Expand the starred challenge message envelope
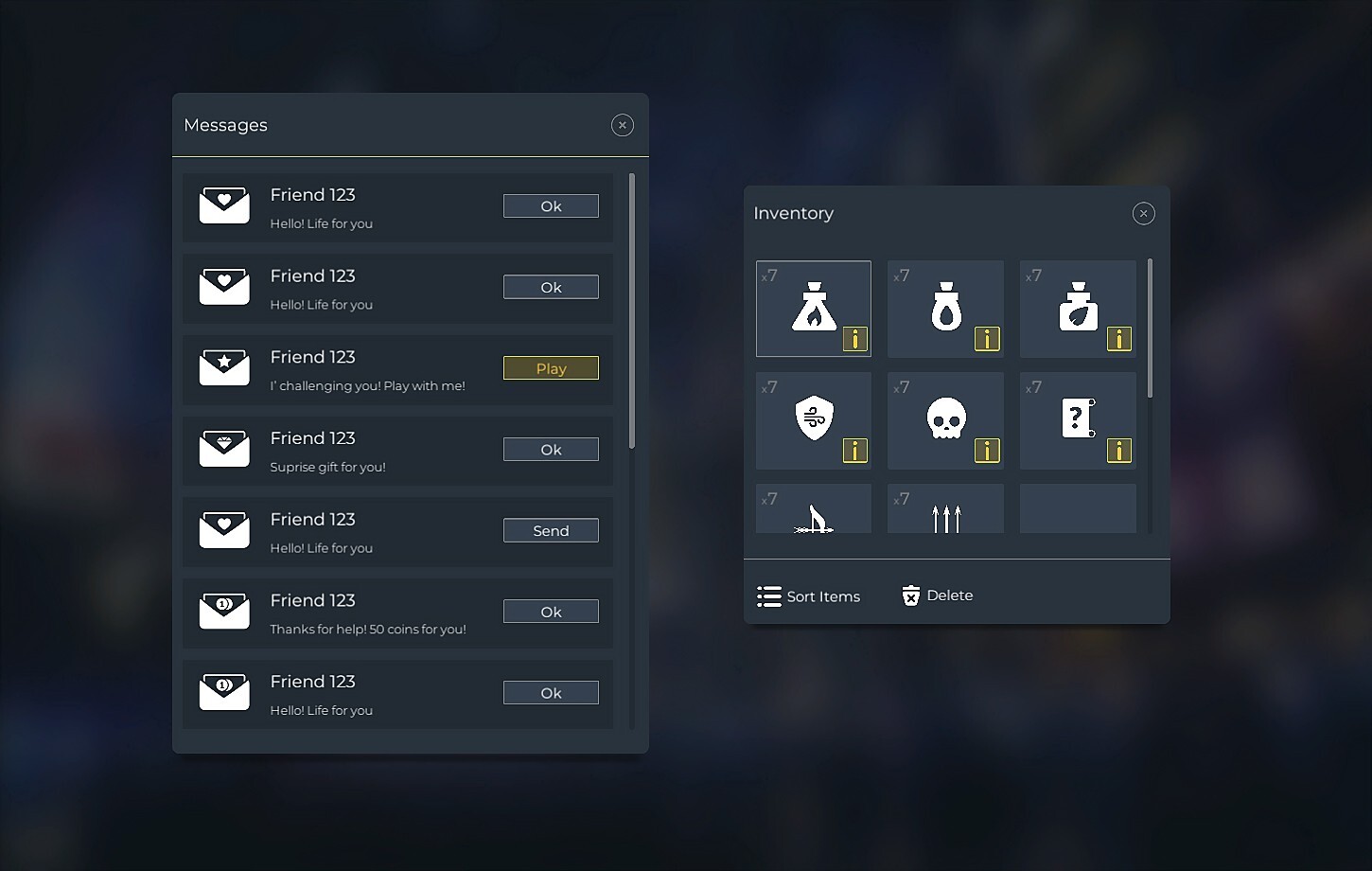Viewport: 1372px width, 871px height. 224,368
